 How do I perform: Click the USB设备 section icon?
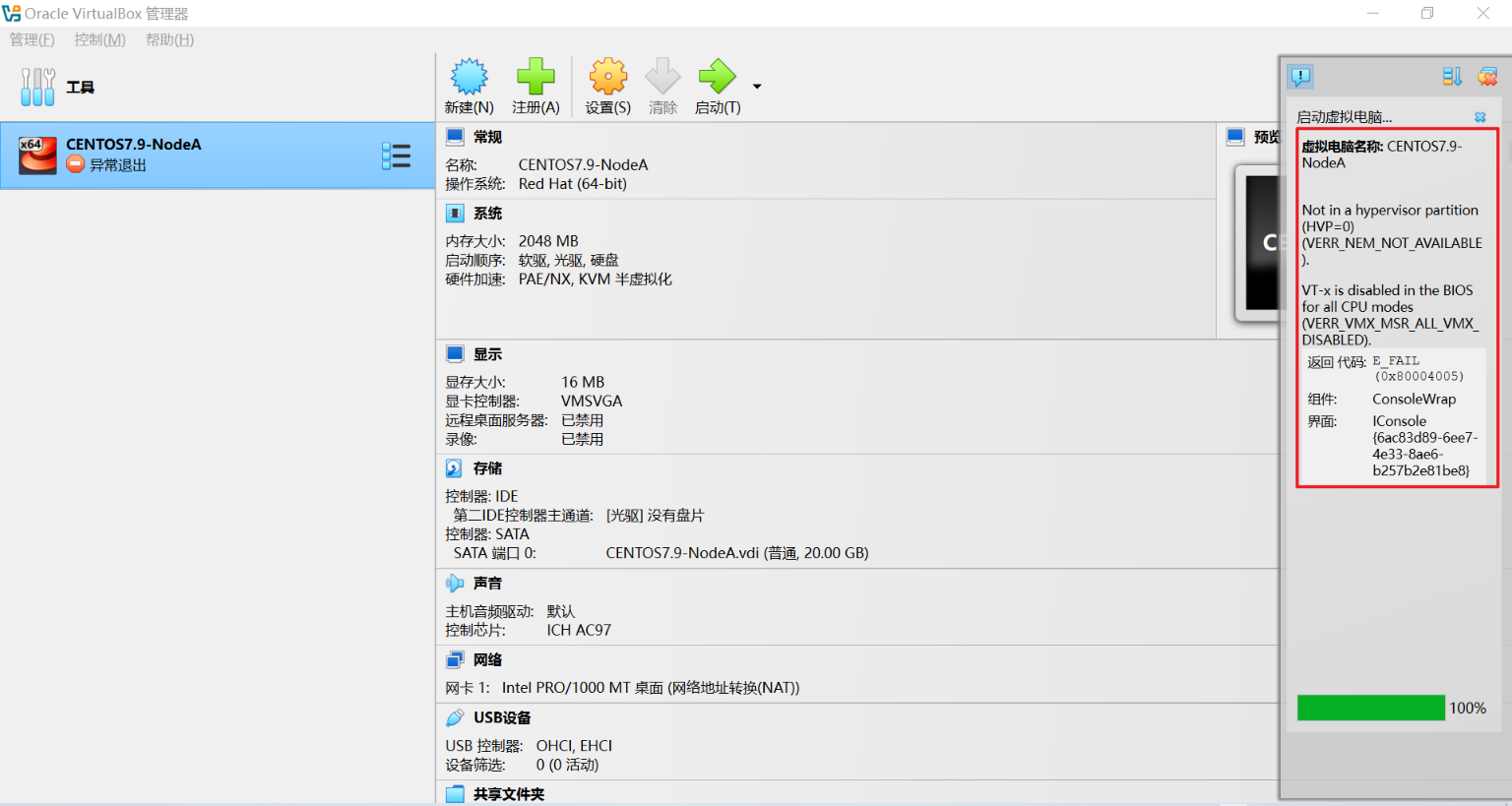pyautogui.click(x=455, y=718)
